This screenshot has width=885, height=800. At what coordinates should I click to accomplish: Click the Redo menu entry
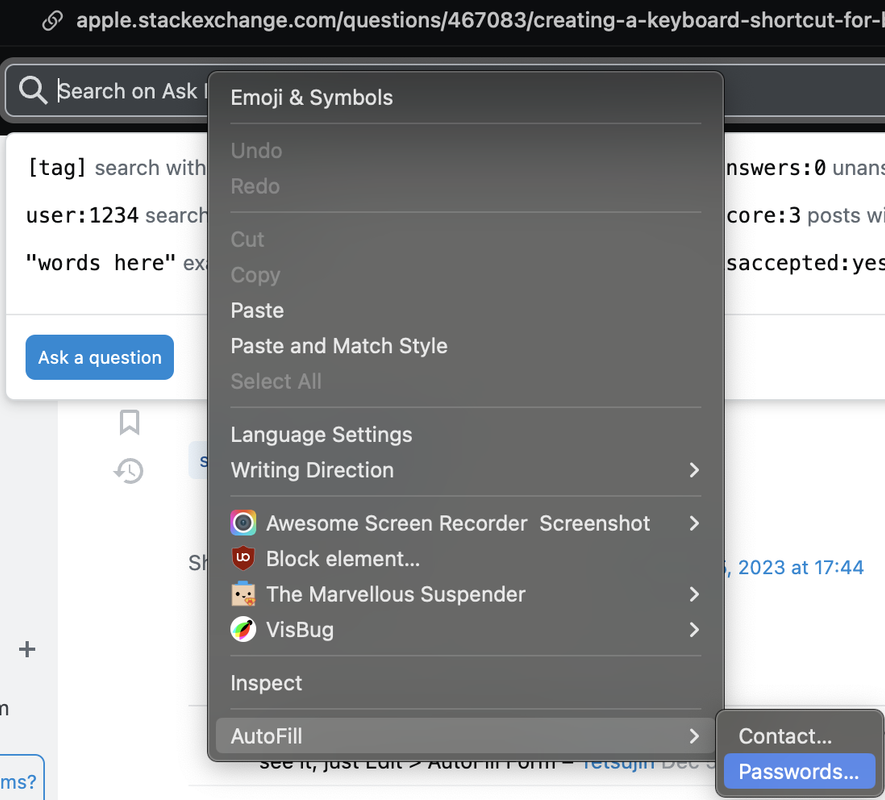pyautogui.click(x=466, y=186)
